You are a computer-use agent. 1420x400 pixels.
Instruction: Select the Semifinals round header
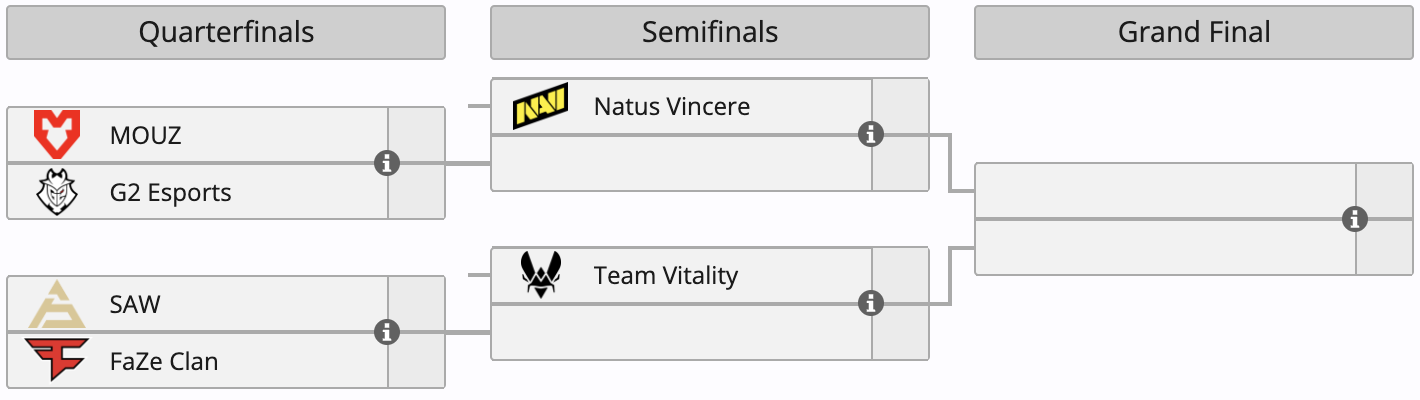710,32
